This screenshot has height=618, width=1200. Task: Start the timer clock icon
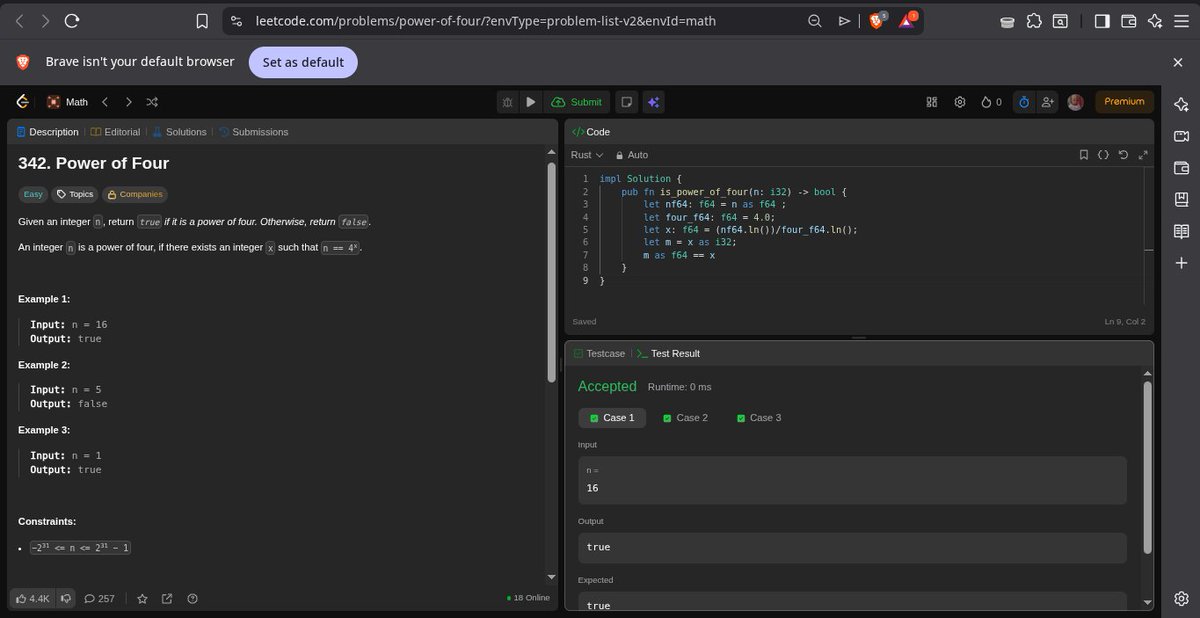pos(1023,102)
